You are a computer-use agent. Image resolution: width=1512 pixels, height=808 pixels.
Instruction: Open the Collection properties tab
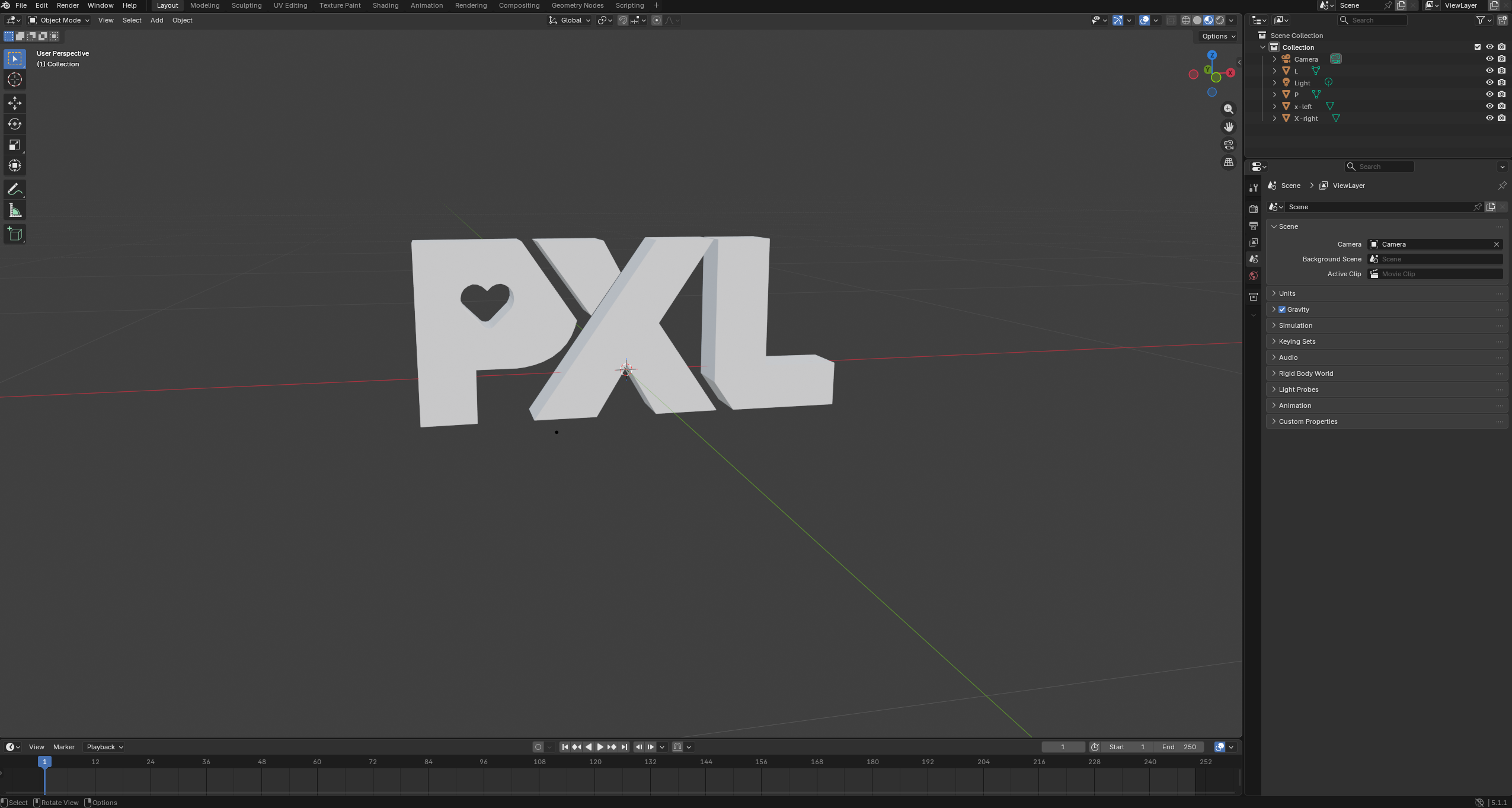(x=1253, y=296)
